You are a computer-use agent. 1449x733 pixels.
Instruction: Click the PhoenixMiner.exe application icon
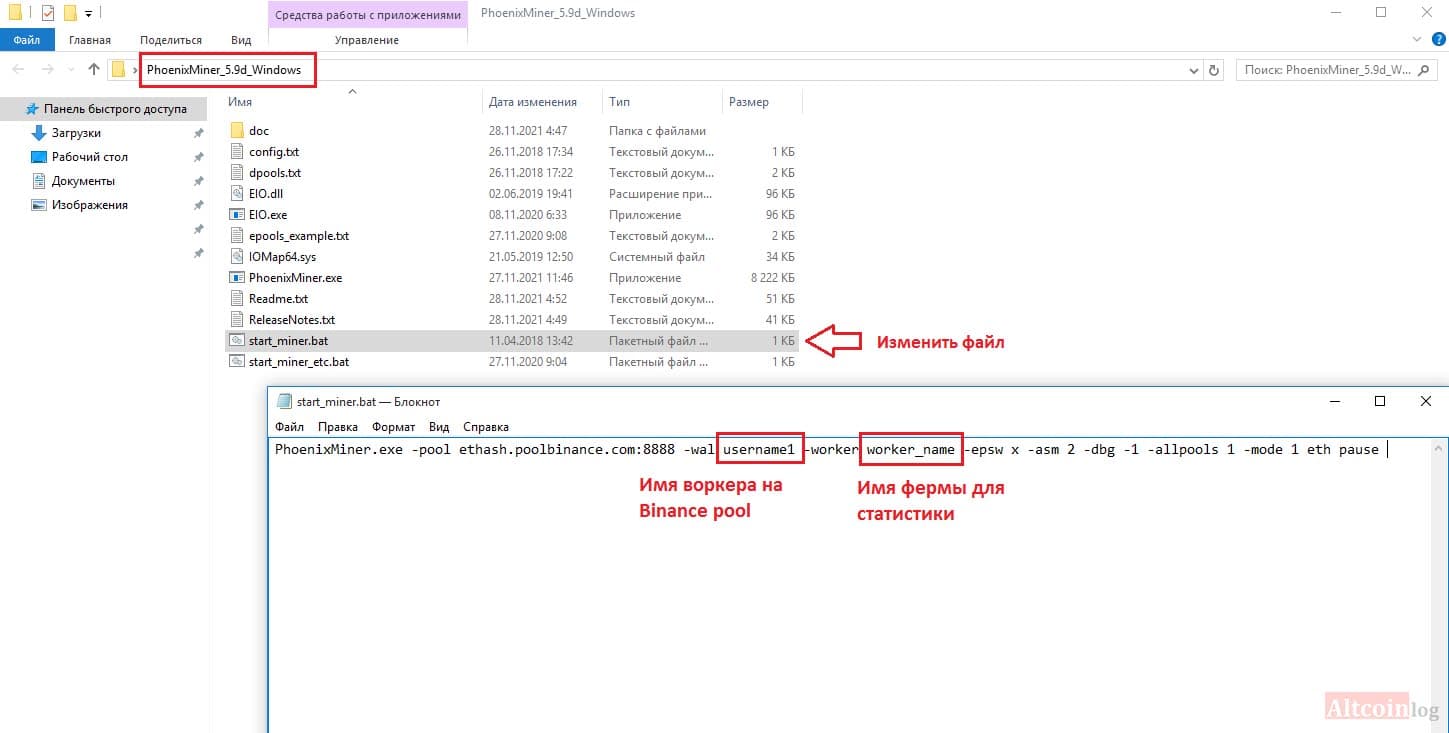[237, 278]
